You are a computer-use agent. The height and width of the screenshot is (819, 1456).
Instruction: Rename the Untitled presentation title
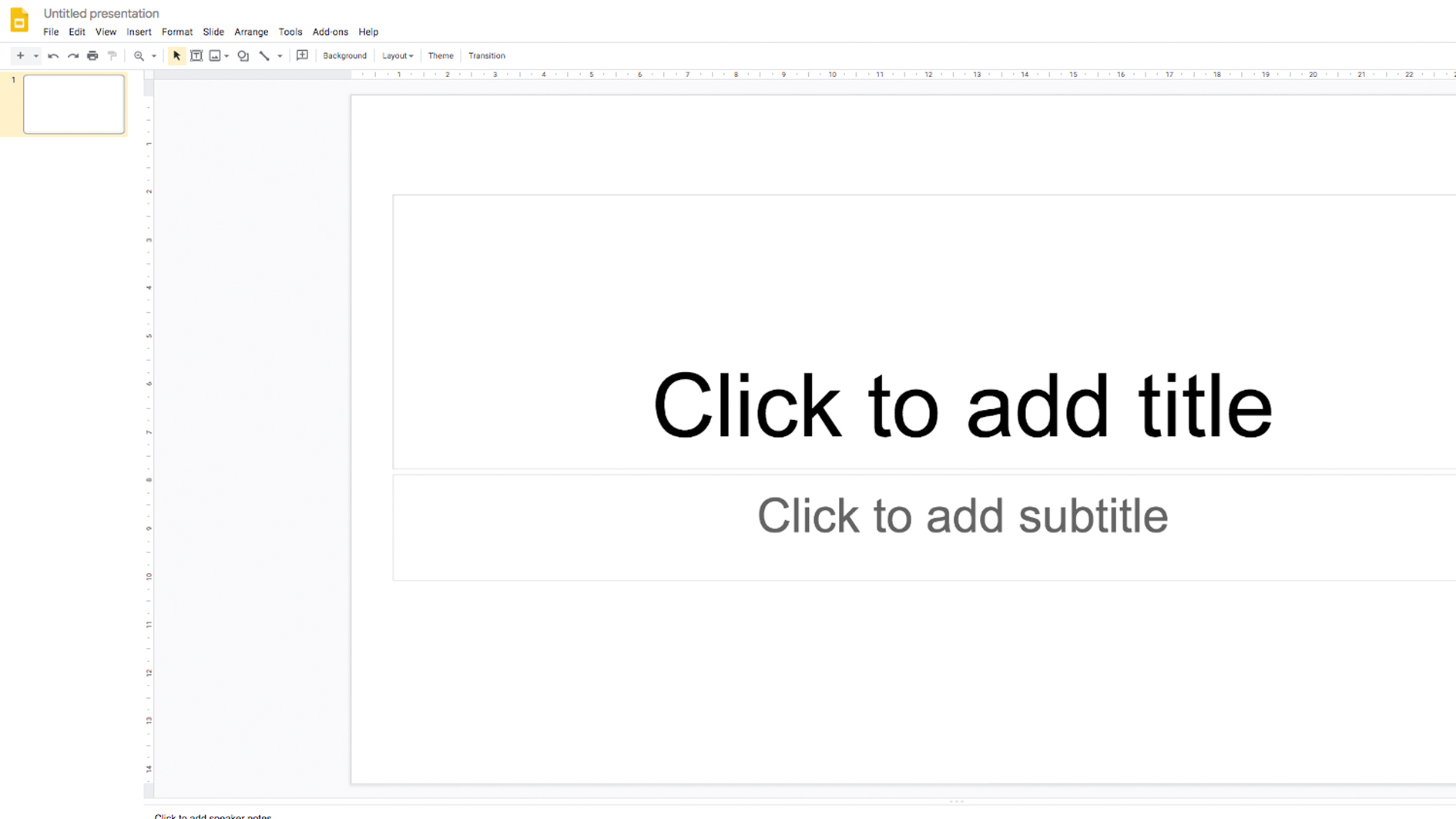pyautogui.click(x=101, y=13)
